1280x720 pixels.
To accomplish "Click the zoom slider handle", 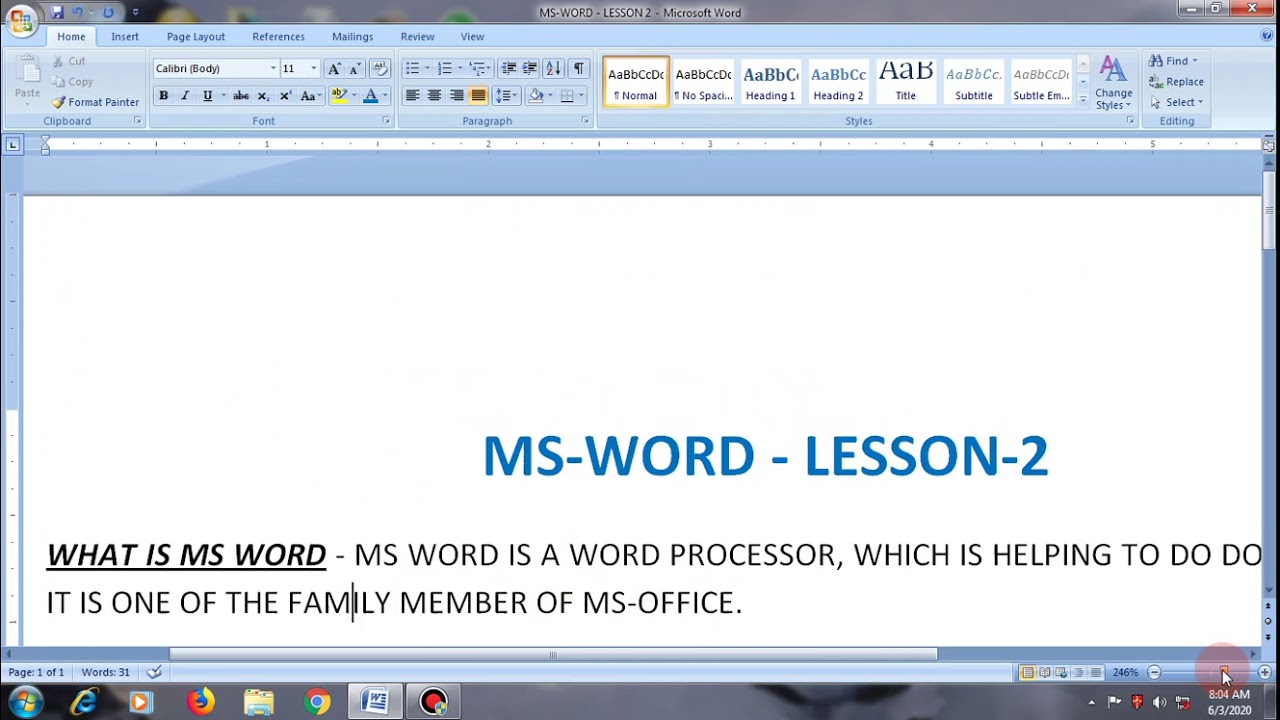I will coord(1224,672).
